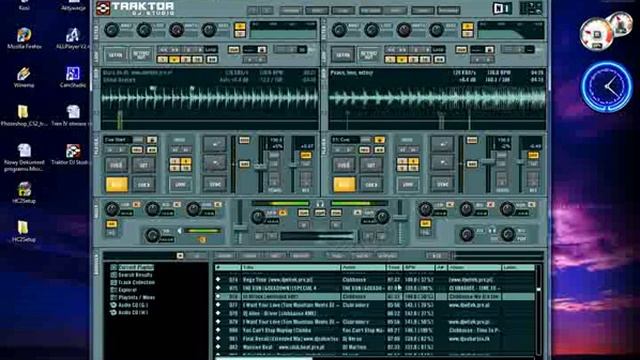This screenshot has height=360, width=640.
Task: Select Search Results in browser tree
Action: pos(135,275)
